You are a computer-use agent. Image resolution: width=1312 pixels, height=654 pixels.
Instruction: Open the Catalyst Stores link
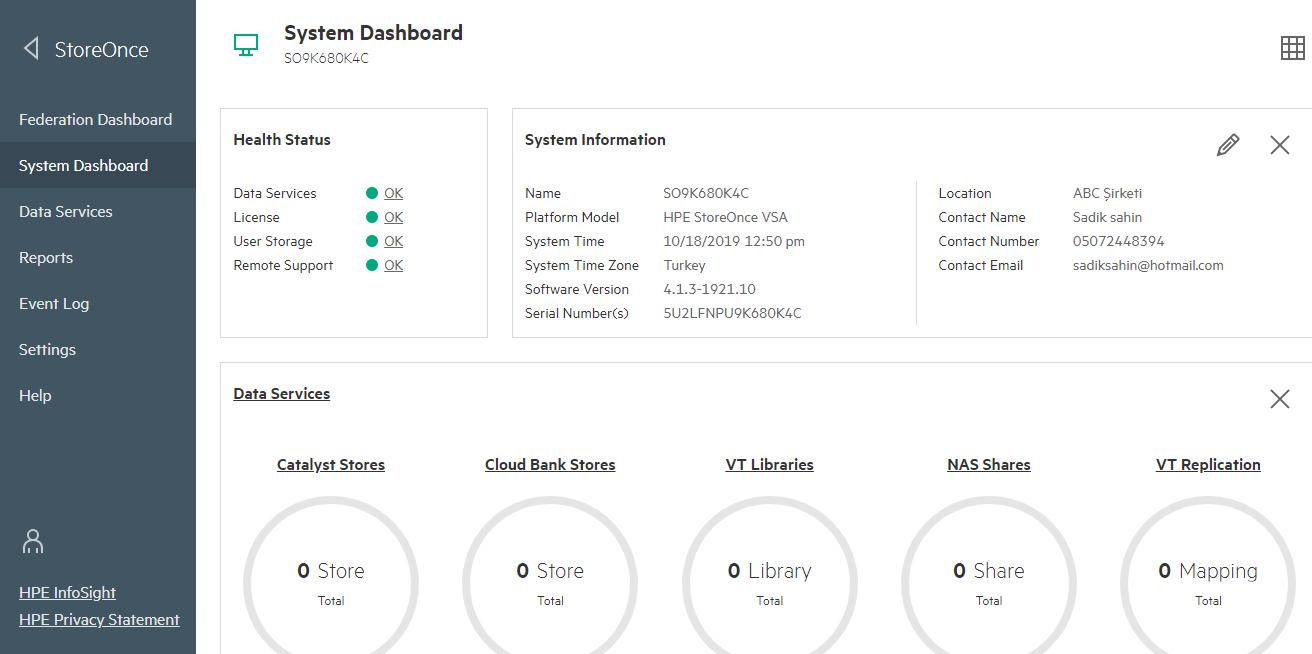[x=331, y=465]
